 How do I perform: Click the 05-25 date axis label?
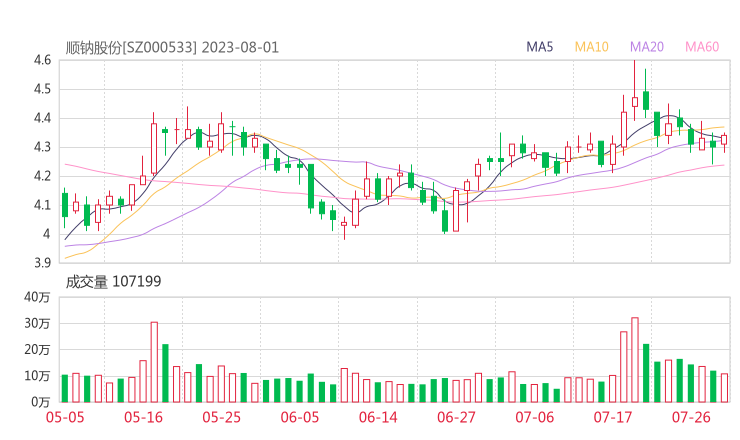click(221, 417)
